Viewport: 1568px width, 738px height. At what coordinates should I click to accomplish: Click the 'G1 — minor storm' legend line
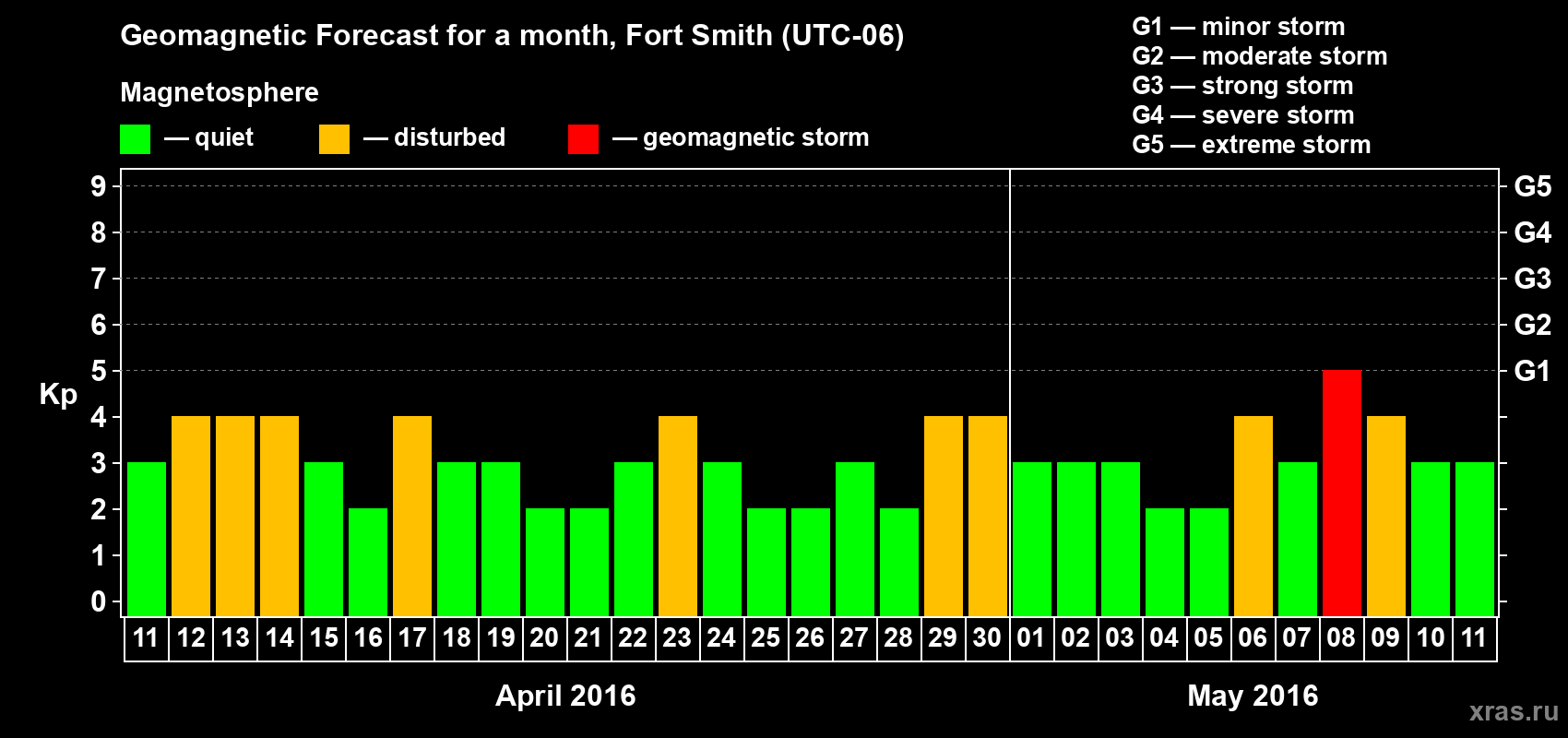1239,27
